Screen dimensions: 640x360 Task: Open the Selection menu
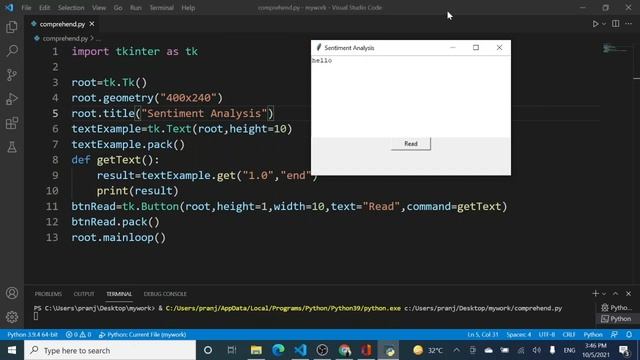click(71, 8)
